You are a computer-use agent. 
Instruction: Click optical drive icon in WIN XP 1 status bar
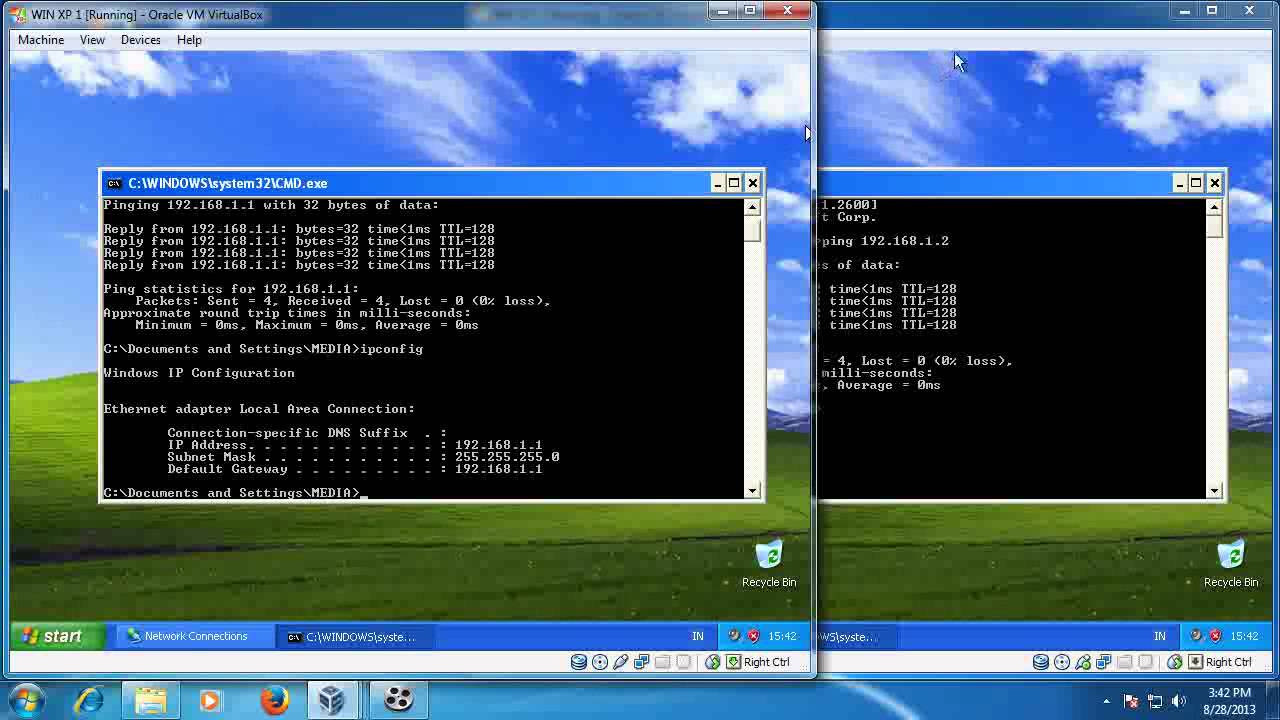(600, 662)
